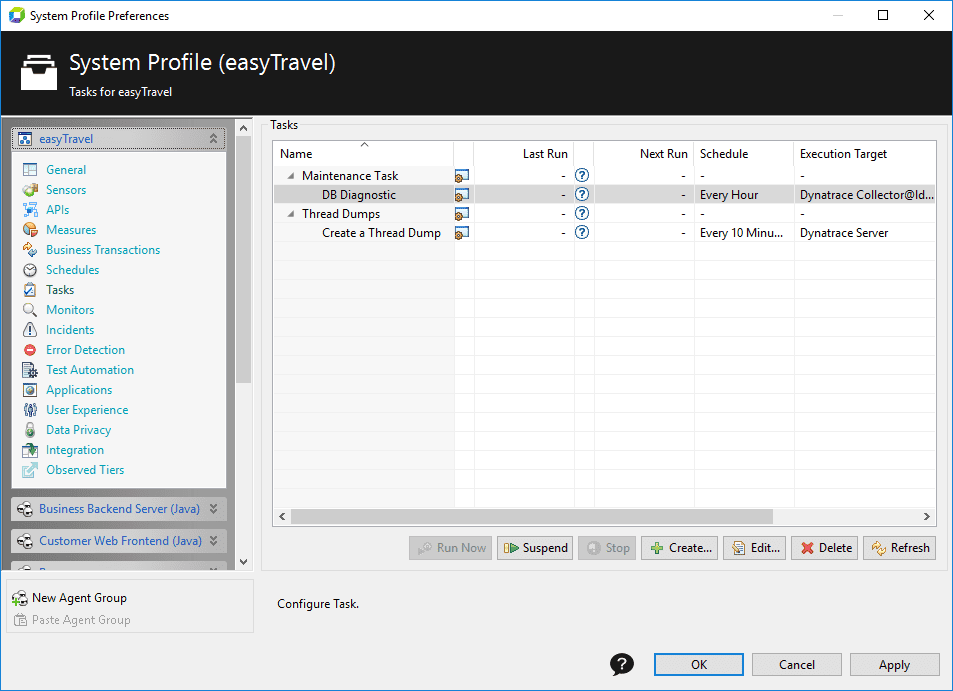Click the Schedules clock icon
The width and height of the screenshot is (953, 691).
point(30,270)
